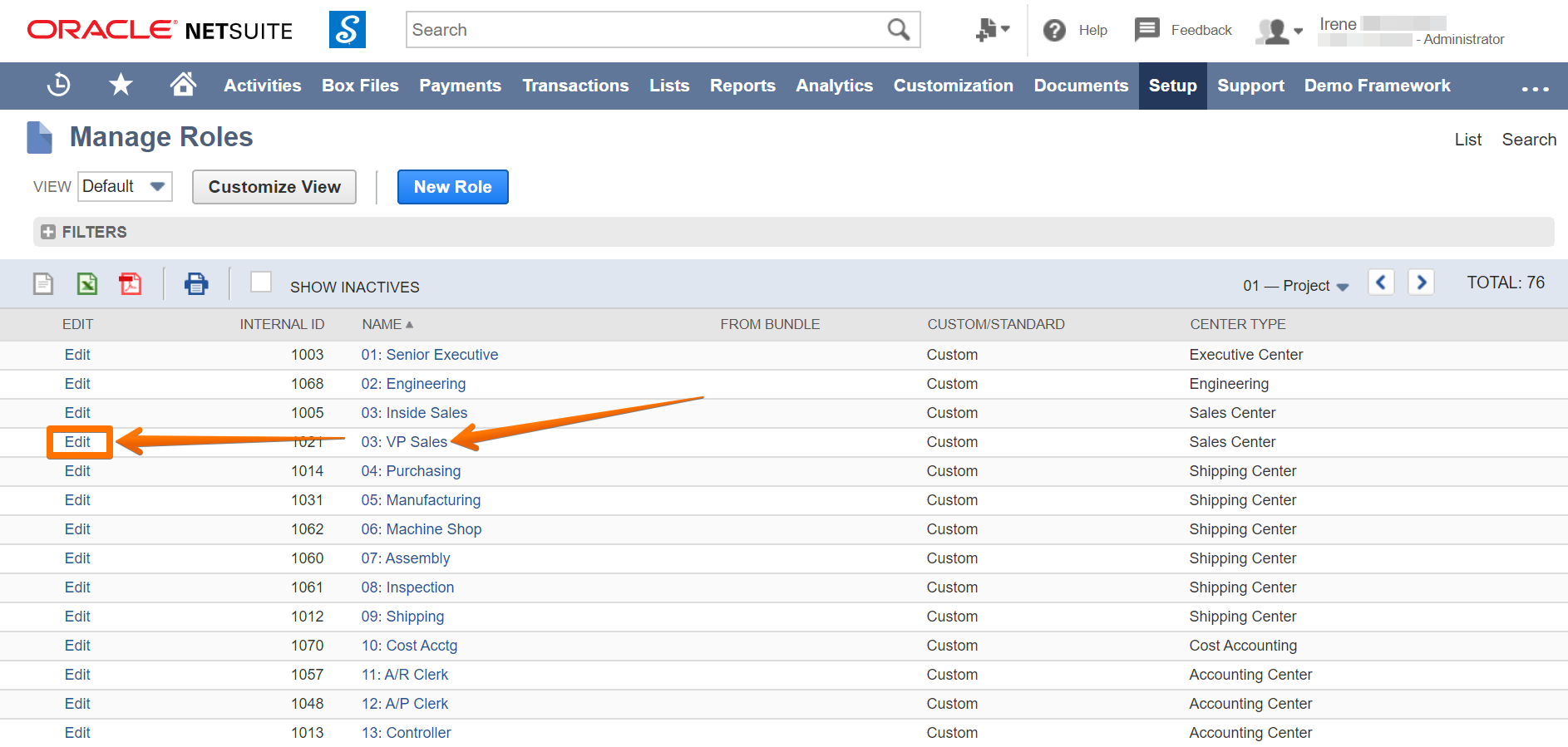
Task: Go to next page arrow
Action: (x=1421, y=283)
